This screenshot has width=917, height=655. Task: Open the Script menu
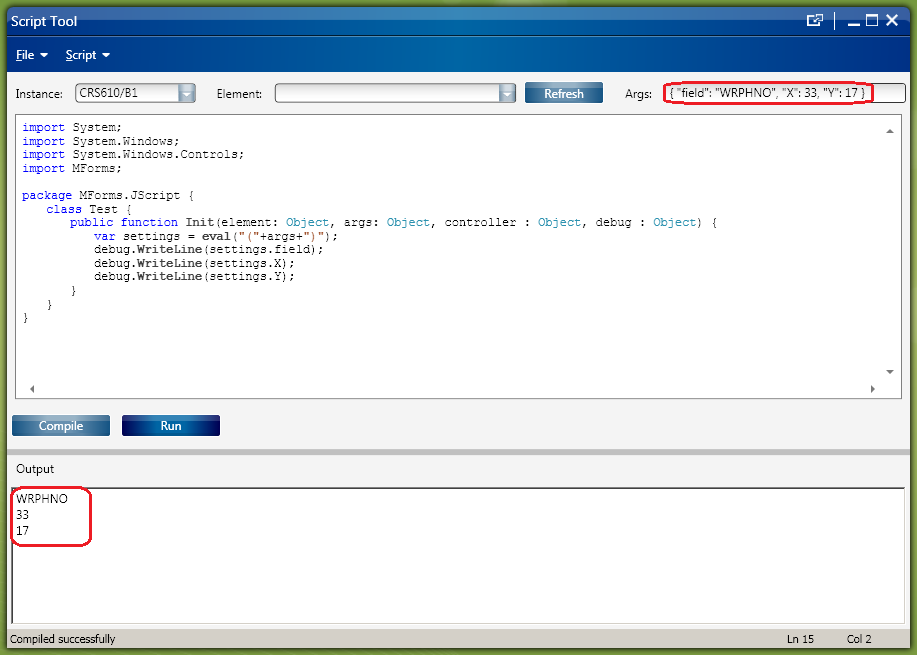87,55
